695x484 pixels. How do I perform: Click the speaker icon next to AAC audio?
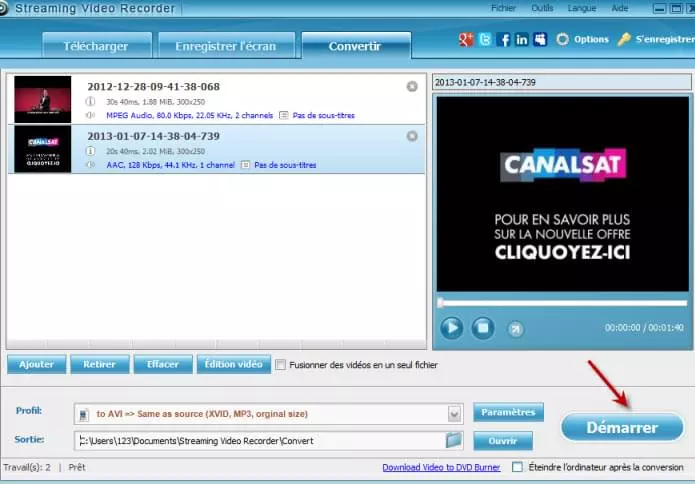(90, 165)
